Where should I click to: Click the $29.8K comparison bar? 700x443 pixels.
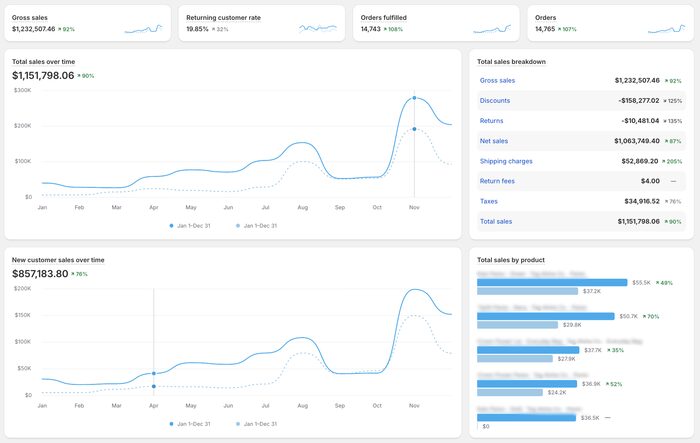517,325
